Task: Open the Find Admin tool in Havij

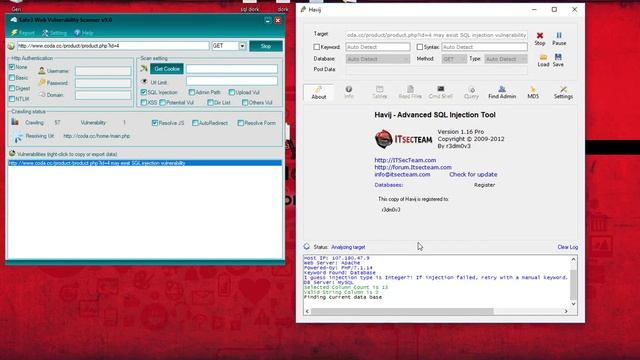Action: (502, 92)
